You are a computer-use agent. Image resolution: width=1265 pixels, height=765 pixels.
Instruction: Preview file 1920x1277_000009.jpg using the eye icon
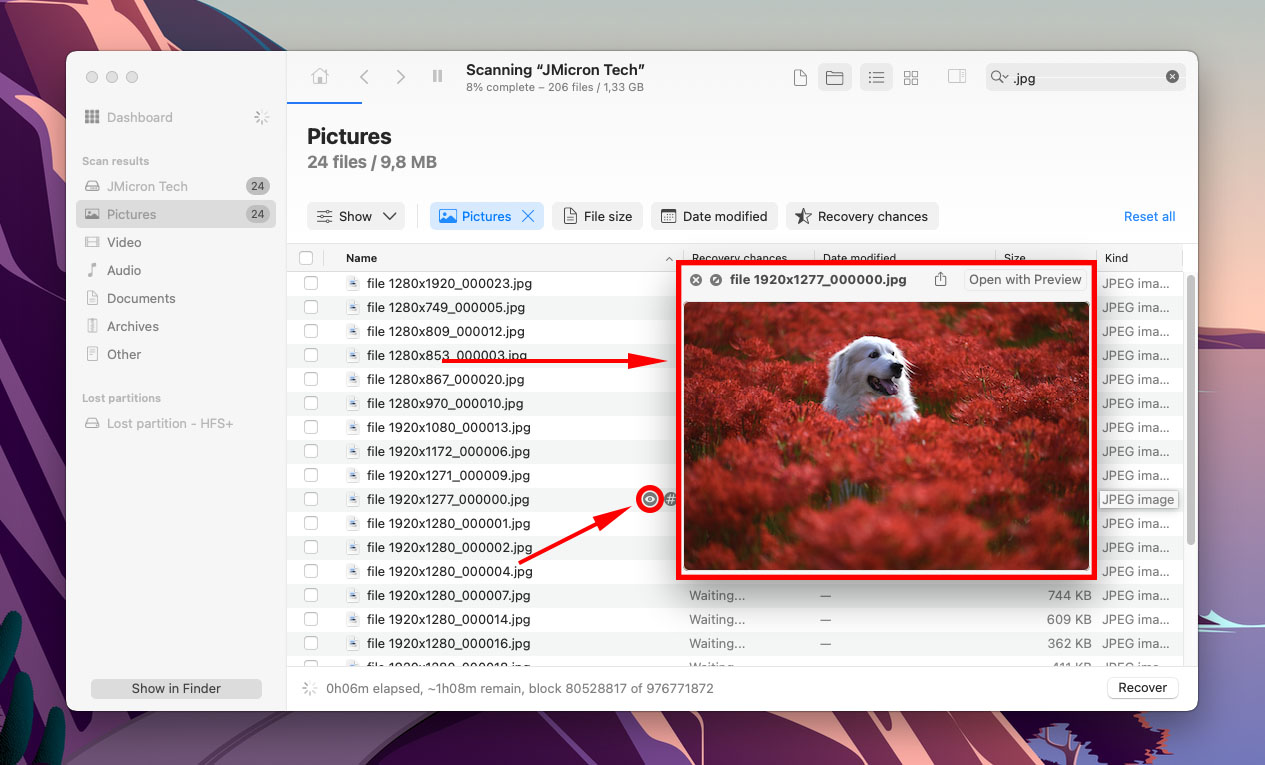pyautogui.click(x=649, y=499)
